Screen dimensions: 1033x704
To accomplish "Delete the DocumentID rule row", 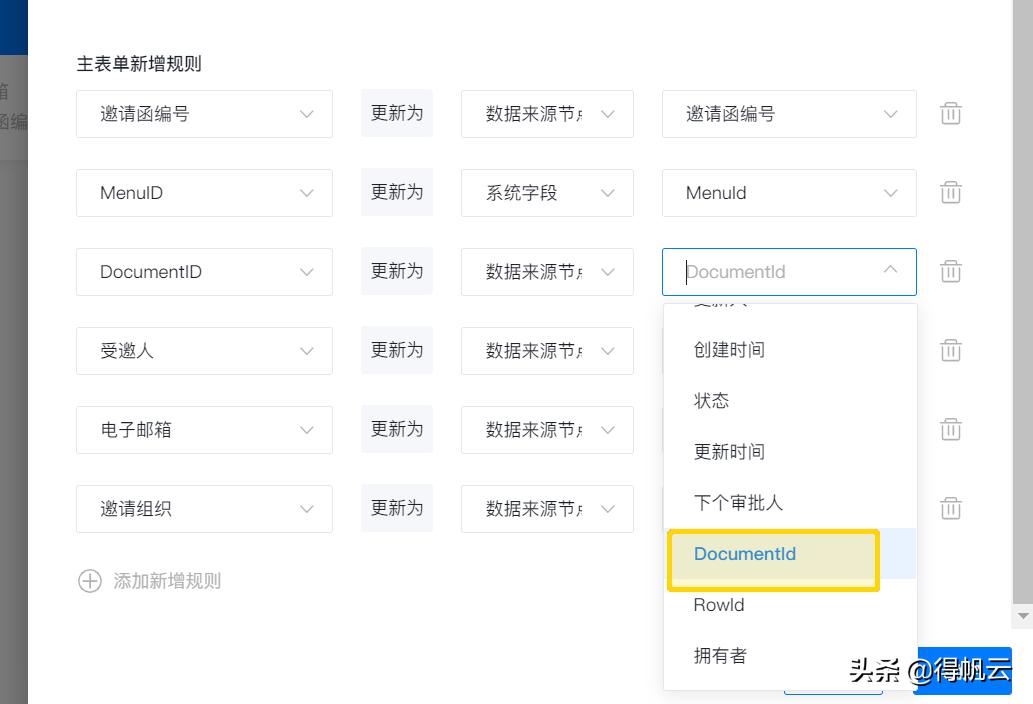I will click(950, 271).
